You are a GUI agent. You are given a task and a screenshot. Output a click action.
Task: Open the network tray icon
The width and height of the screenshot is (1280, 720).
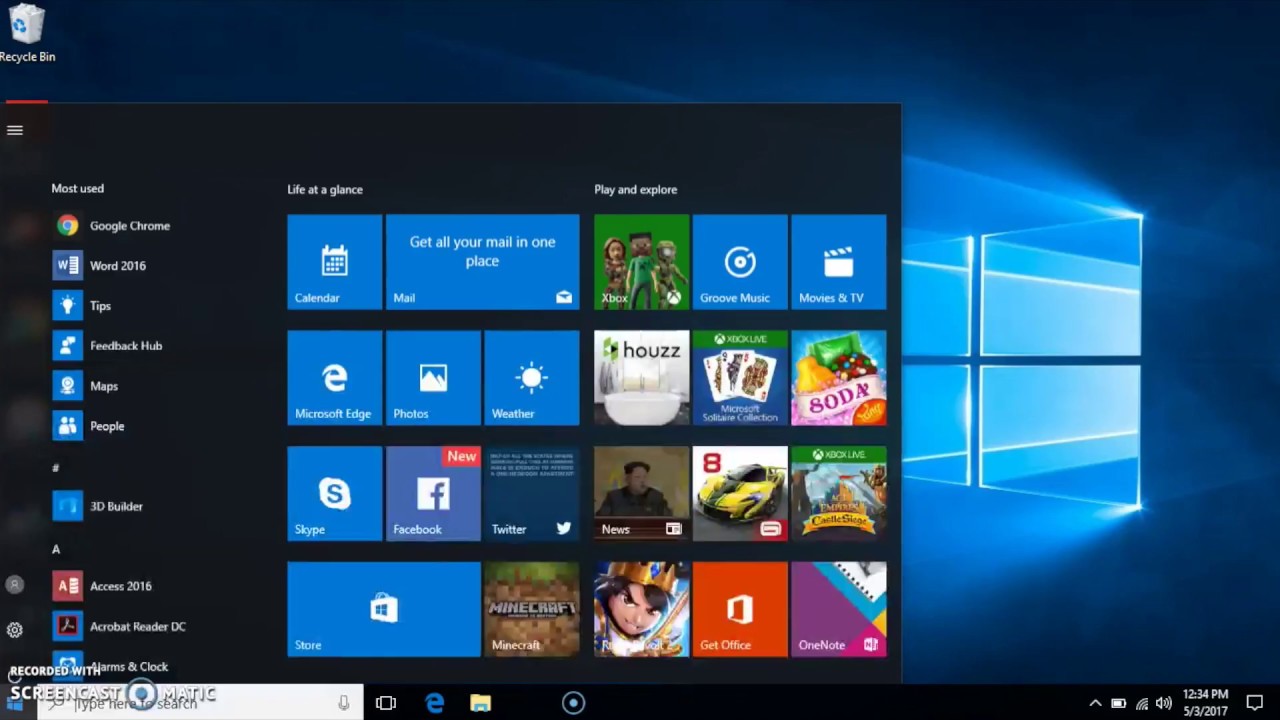click(1142, 703)
